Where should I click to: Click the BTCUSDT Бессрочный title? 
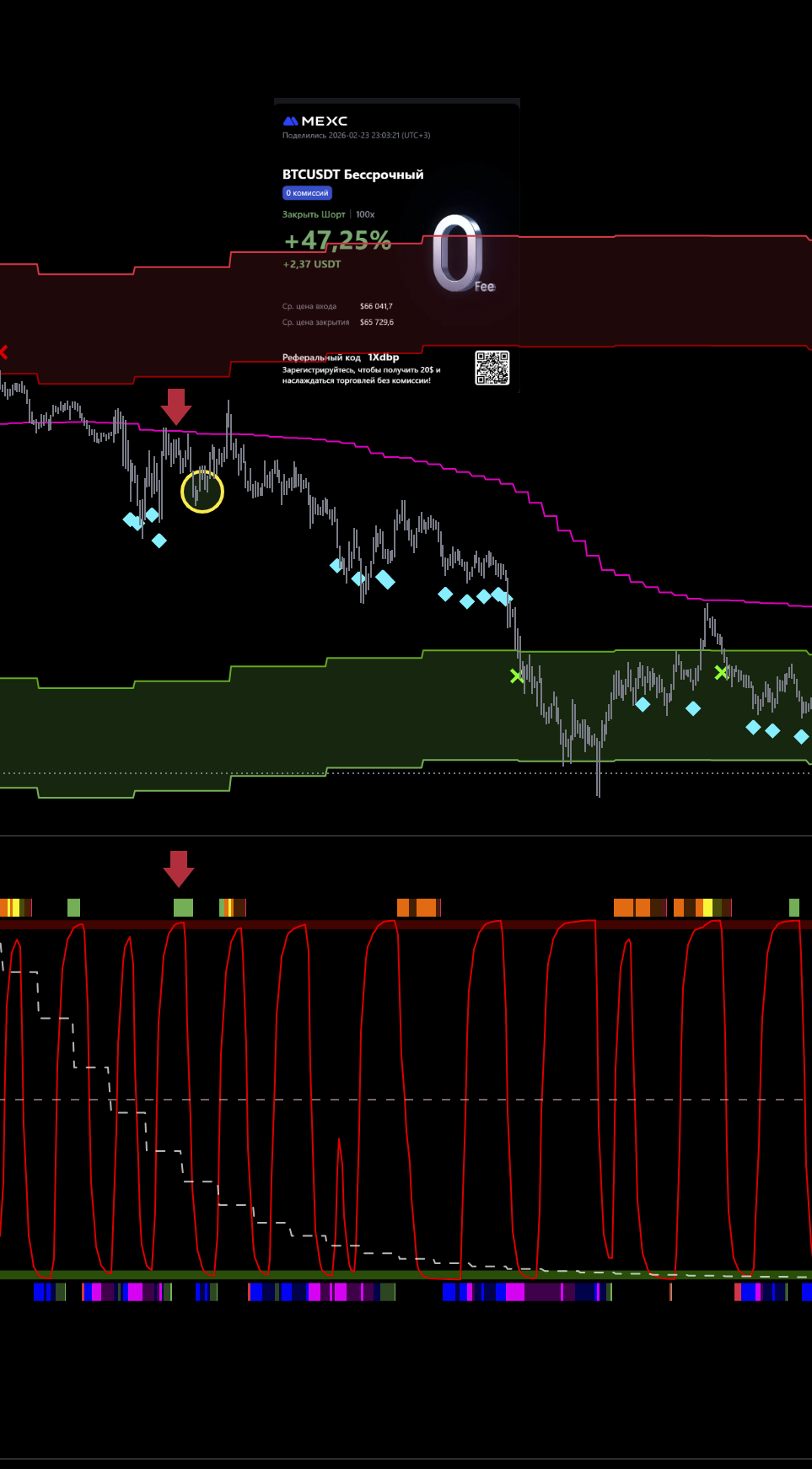click(x=352, y=175)
